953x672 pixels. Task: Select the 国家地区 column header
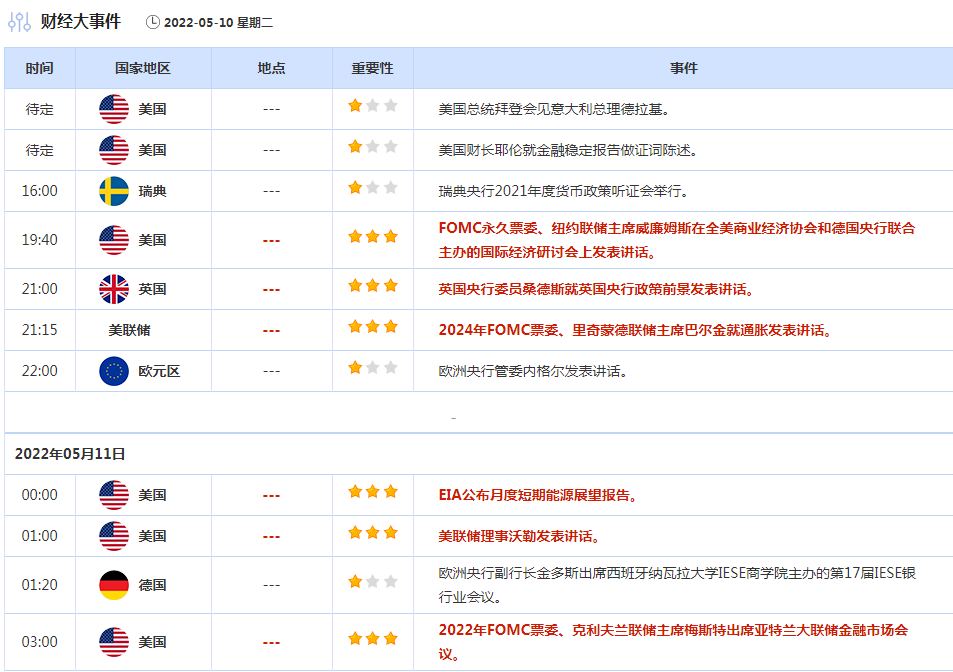click(x=143, y=68)
